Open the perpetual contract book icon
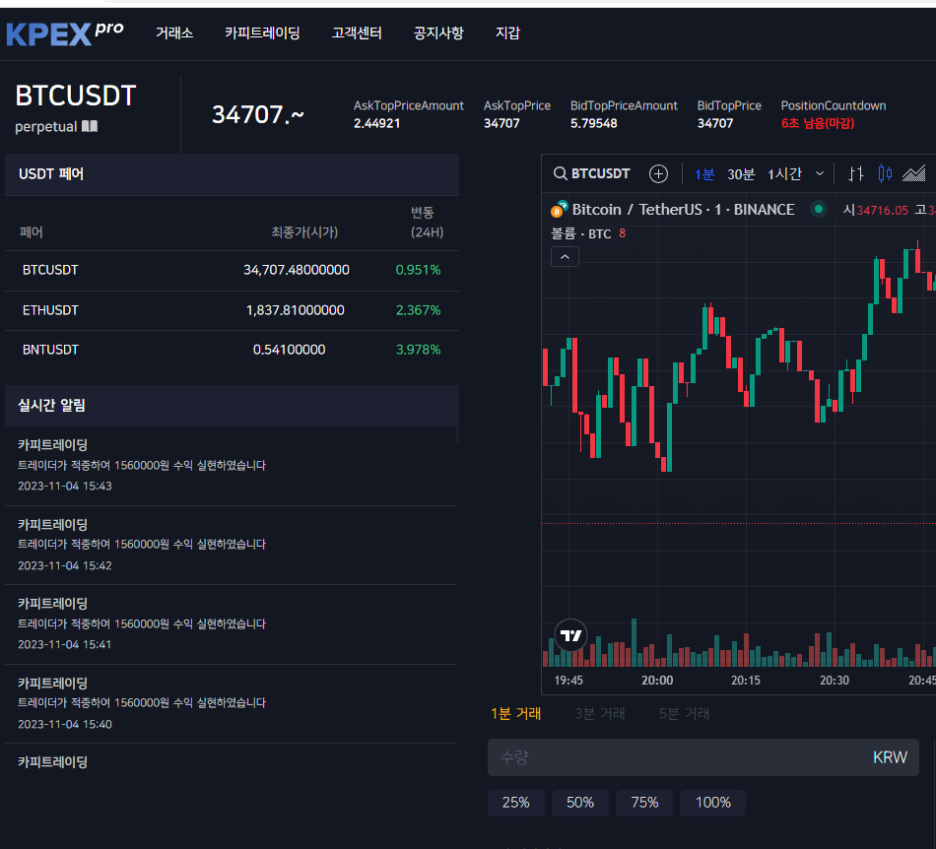Viewport: 936px width, 849px height. tap(90, 127)
